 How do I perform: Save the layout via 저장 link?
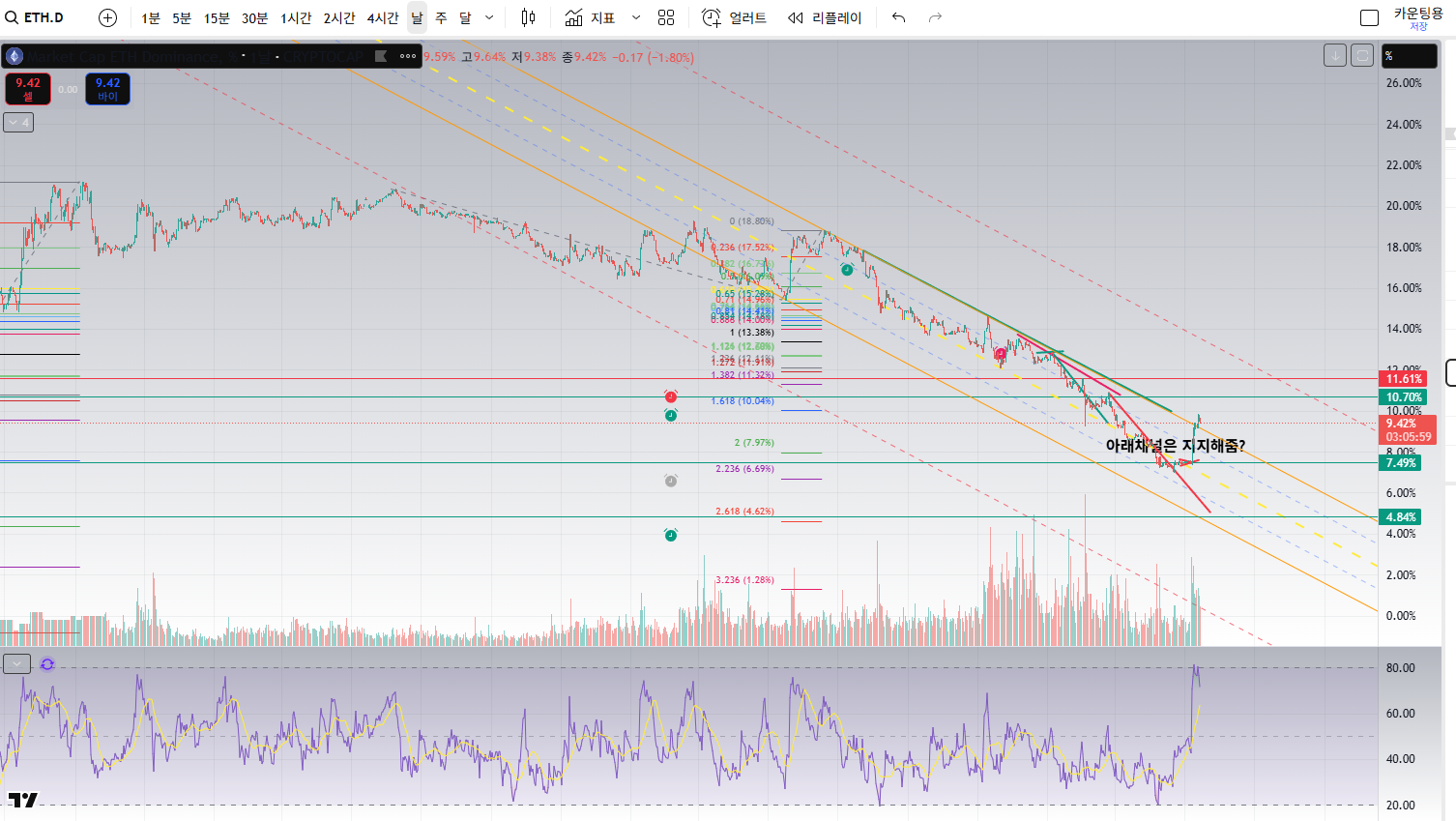[1418, 27]
